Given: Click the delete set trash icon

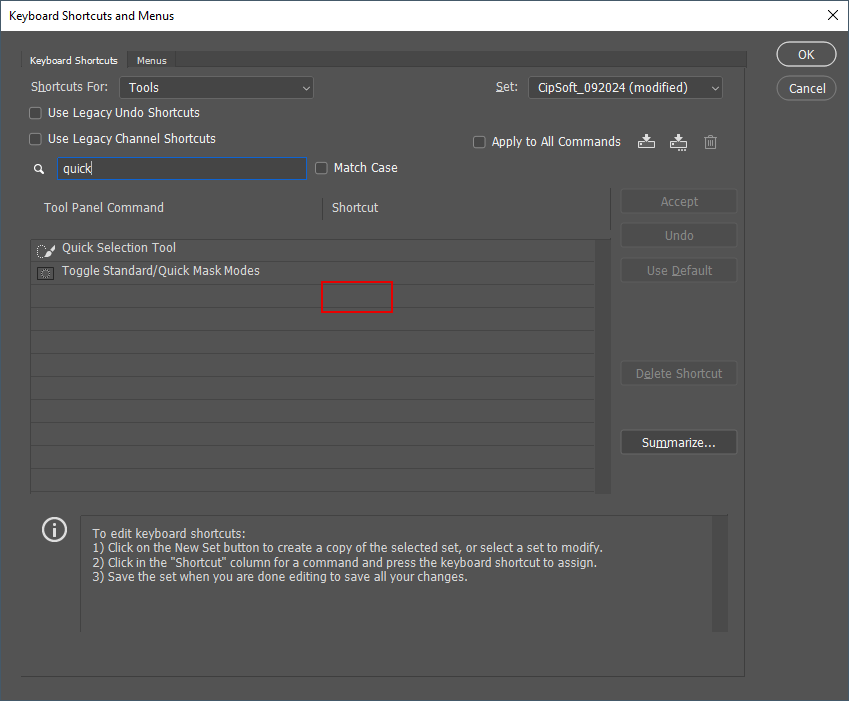Looking at the screenshot, I should tap(710, 141).
